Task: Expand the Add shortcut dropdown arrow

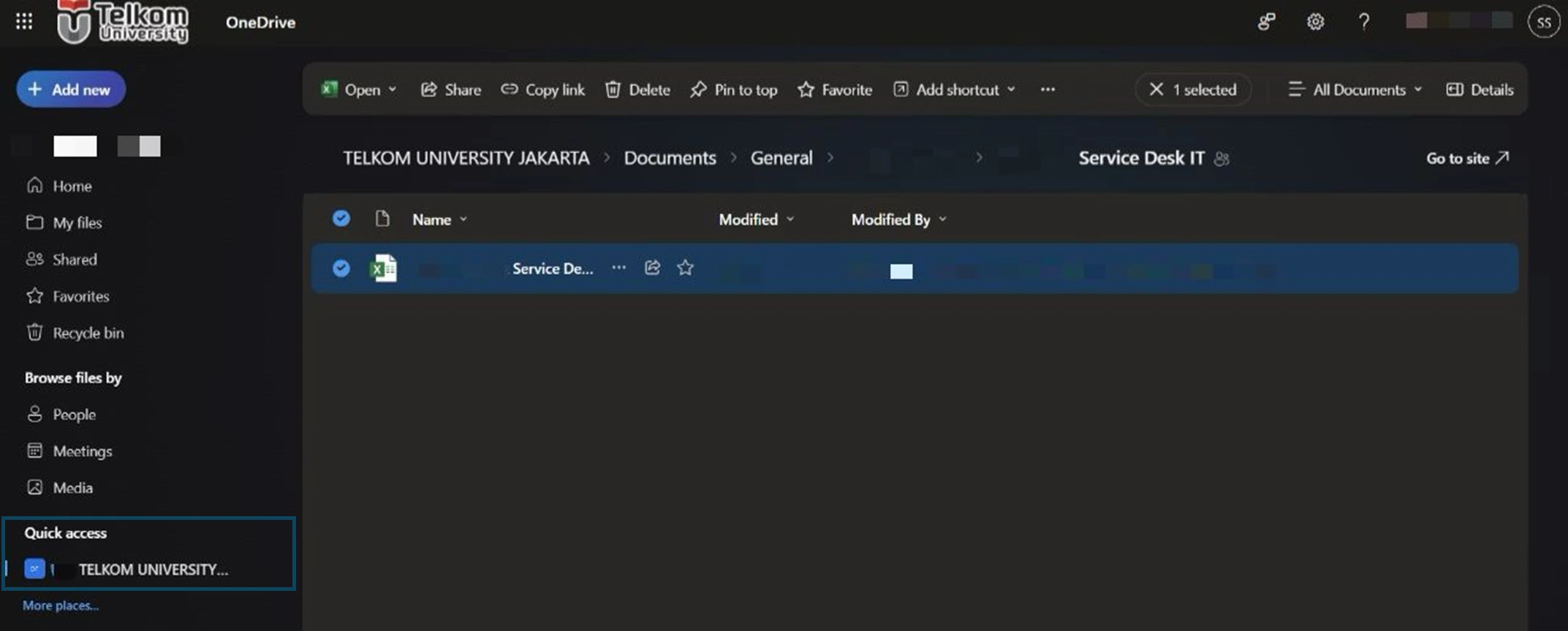Action: pos(1011,89)
